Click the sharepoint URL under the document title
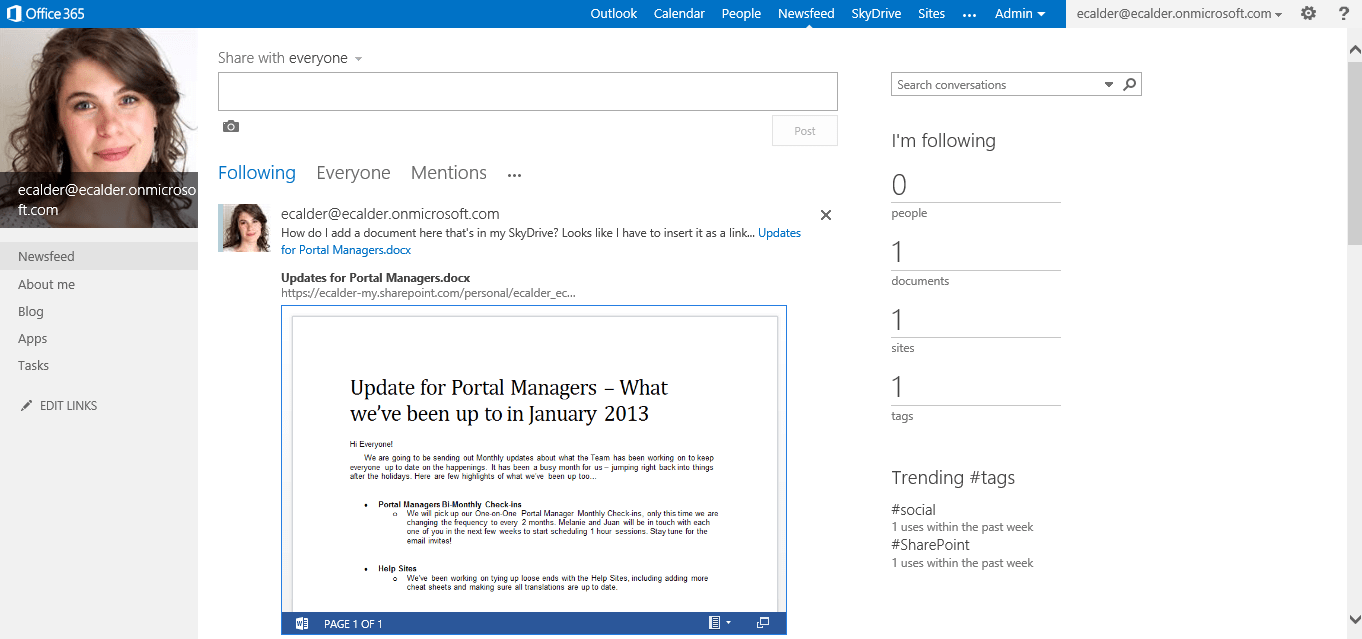Screen dimensions: 1362x639 428,294
